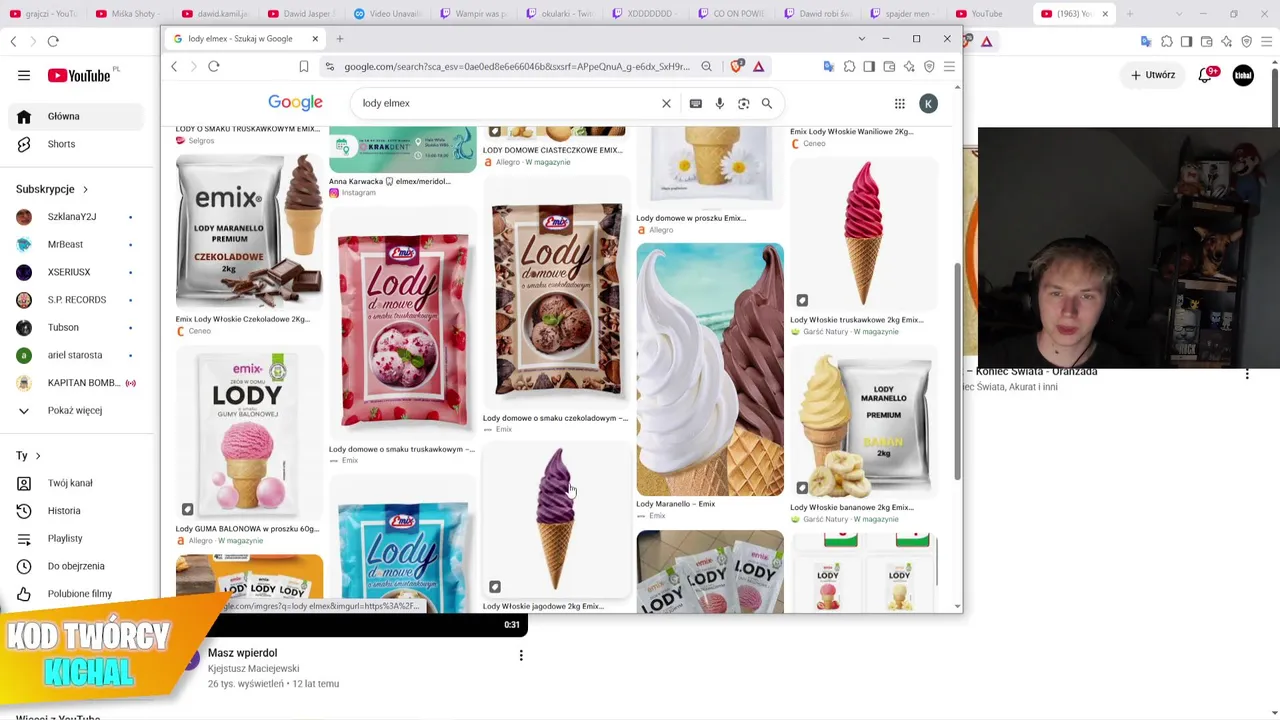
Task: Go back in the Google search window
Action: 174,66
